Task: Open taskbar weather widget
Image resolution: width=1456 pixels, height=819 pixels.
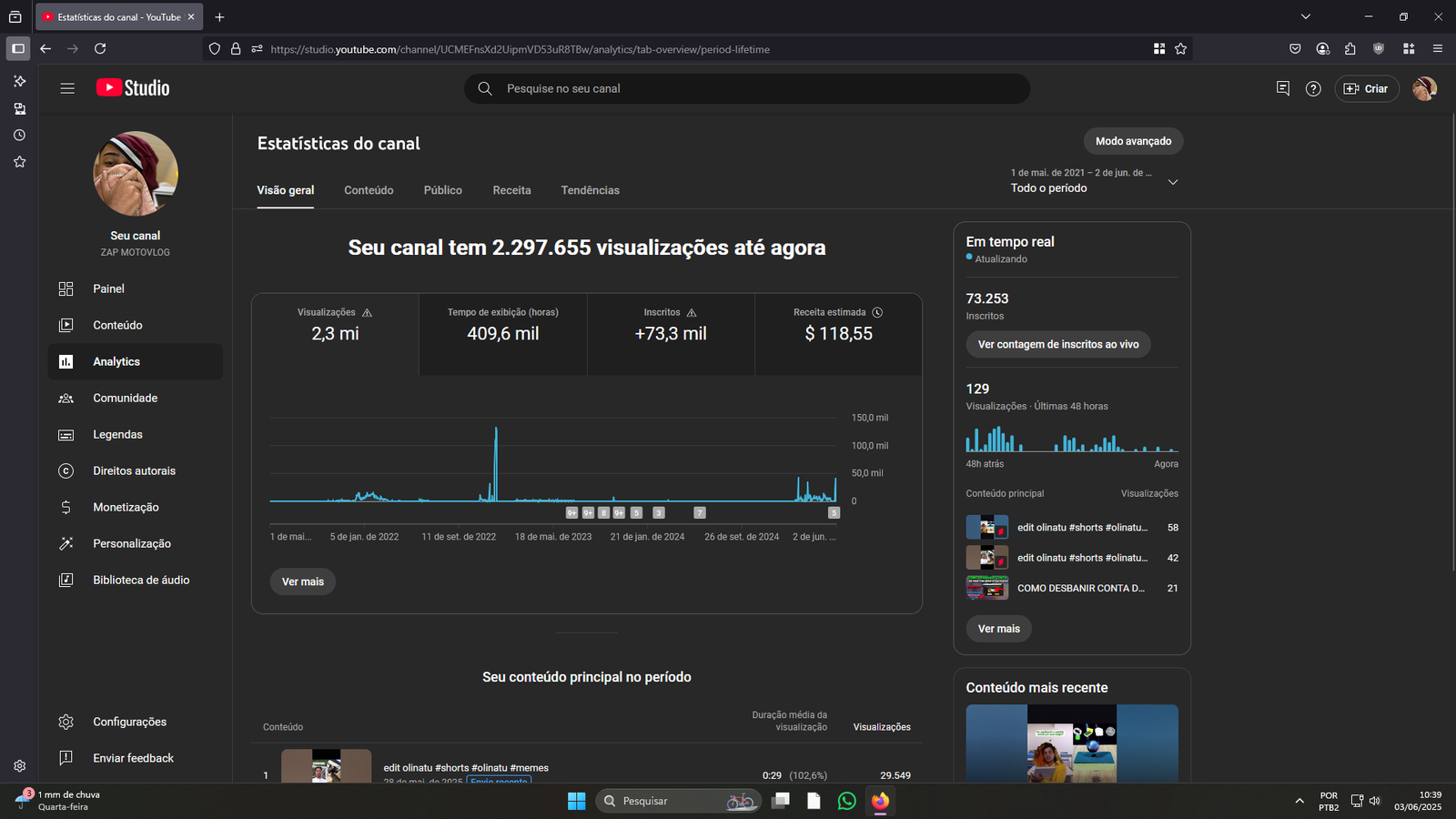Action: tap(59, 801)
